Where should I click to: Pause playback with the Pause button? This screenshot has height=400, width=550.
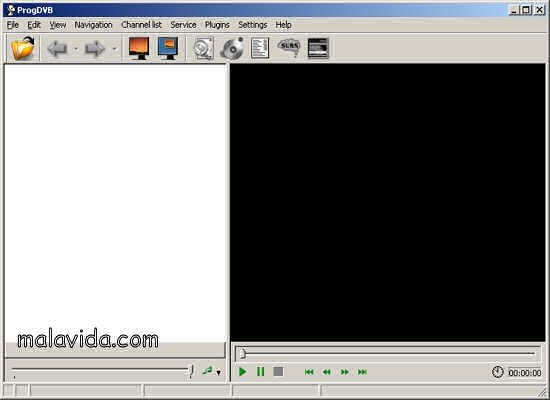pyautogui.click(x=261, y=372)
